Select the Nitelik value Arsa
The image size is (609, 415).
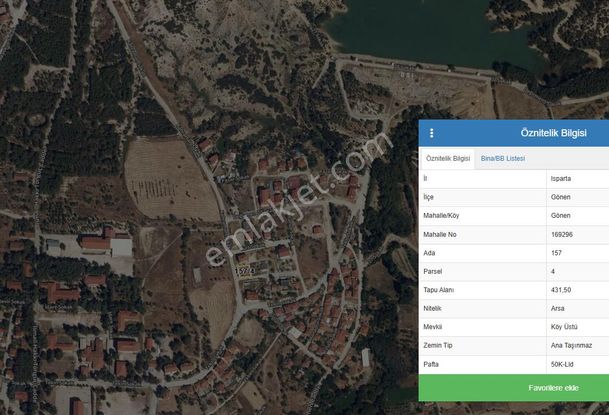[557, 309]
